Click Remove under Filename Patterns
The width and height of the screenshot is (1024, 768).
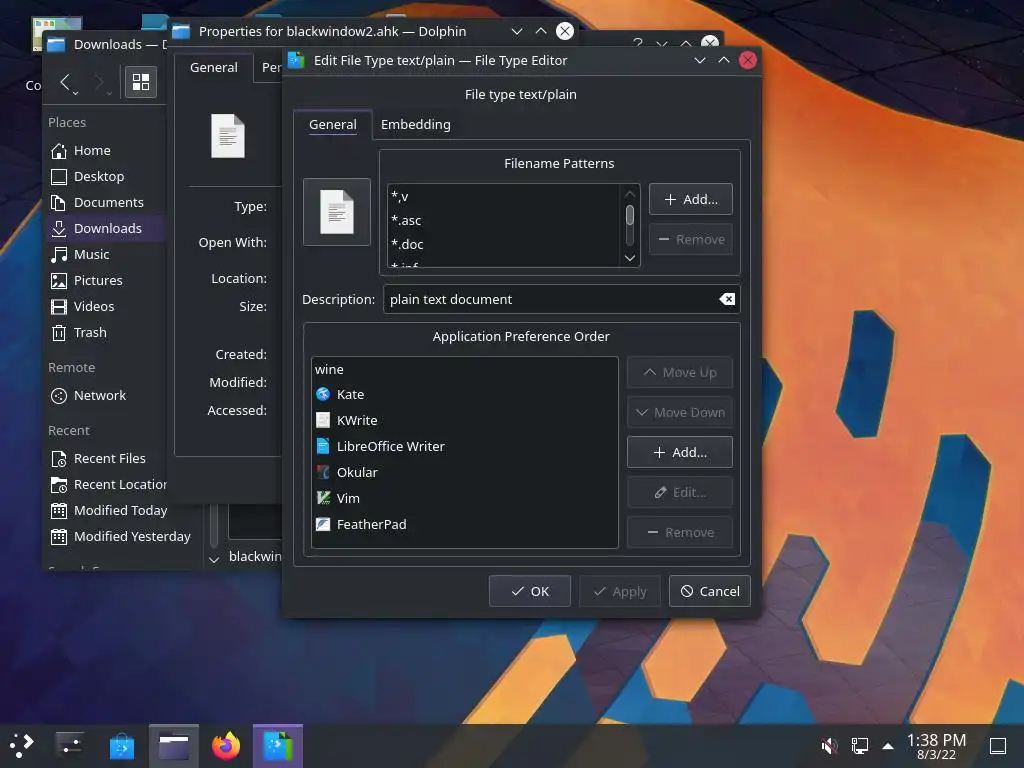pyautogui.click(x=690, y=240)
